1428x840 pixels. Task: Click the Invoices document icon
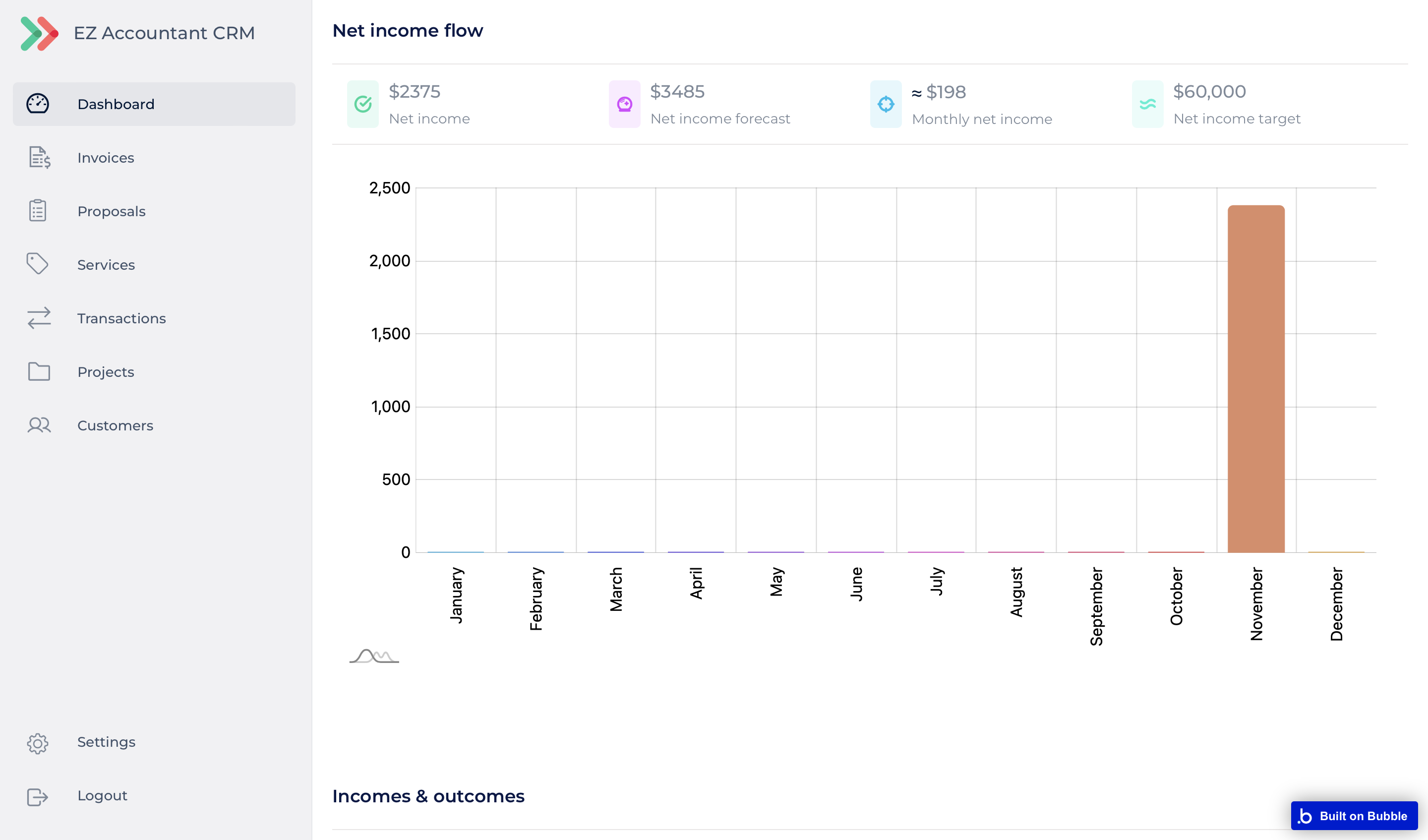tap(39, 158)
